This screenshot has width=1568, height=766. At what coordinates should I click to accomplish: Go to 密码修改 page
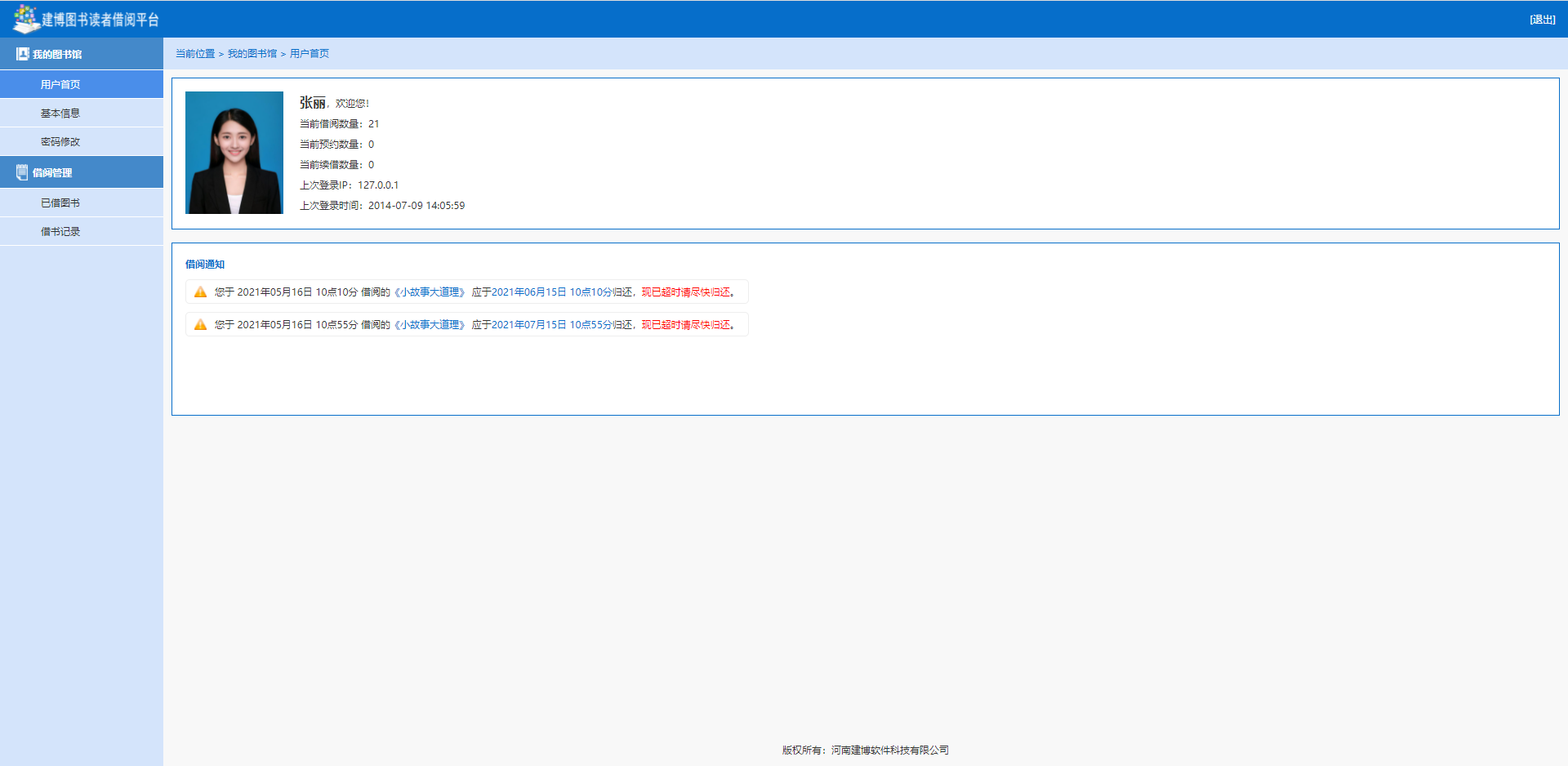click(x=60, y=142)
